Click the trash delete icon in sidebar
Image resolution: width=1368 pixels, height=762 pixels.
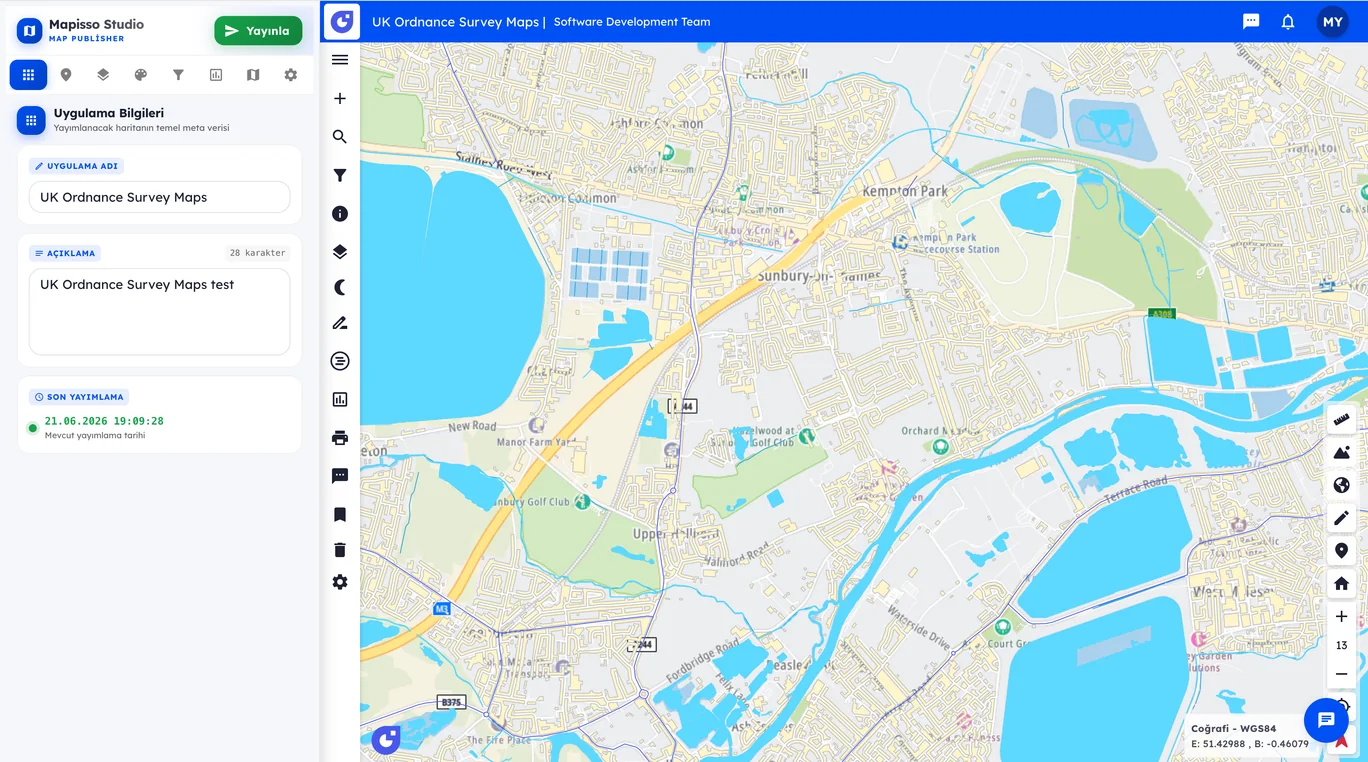coord(340,550)
